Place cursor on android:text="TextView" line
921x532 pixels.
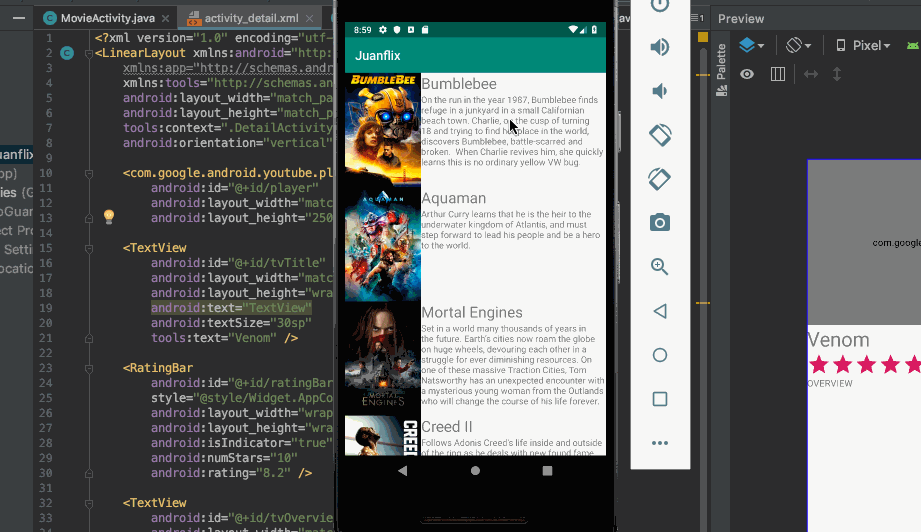click(x=231, y=308)
